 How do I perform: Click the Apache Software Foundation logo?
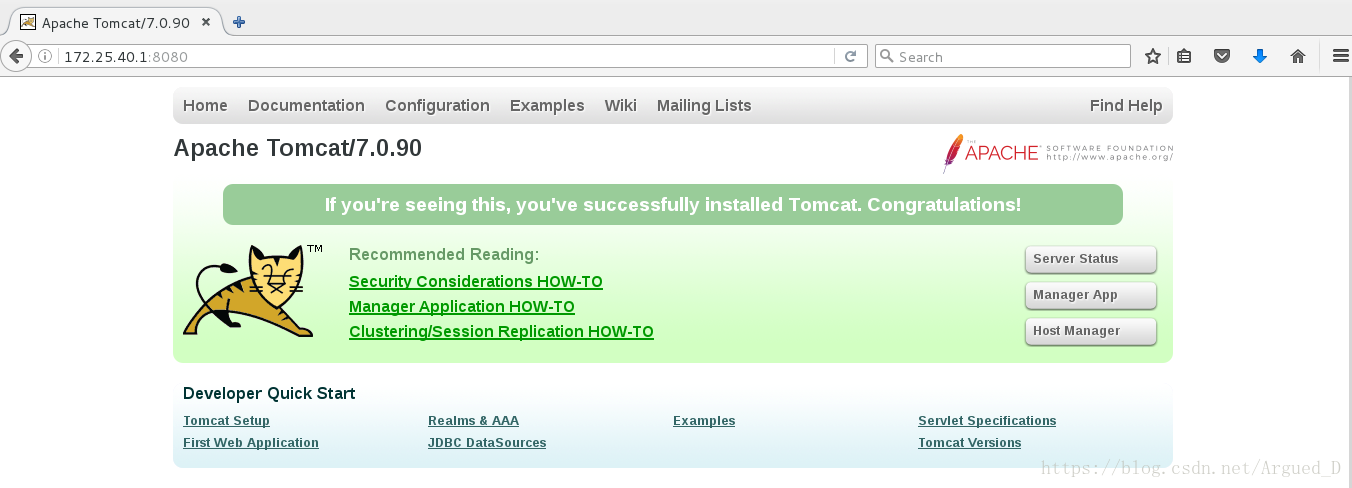pos(1058,153)
